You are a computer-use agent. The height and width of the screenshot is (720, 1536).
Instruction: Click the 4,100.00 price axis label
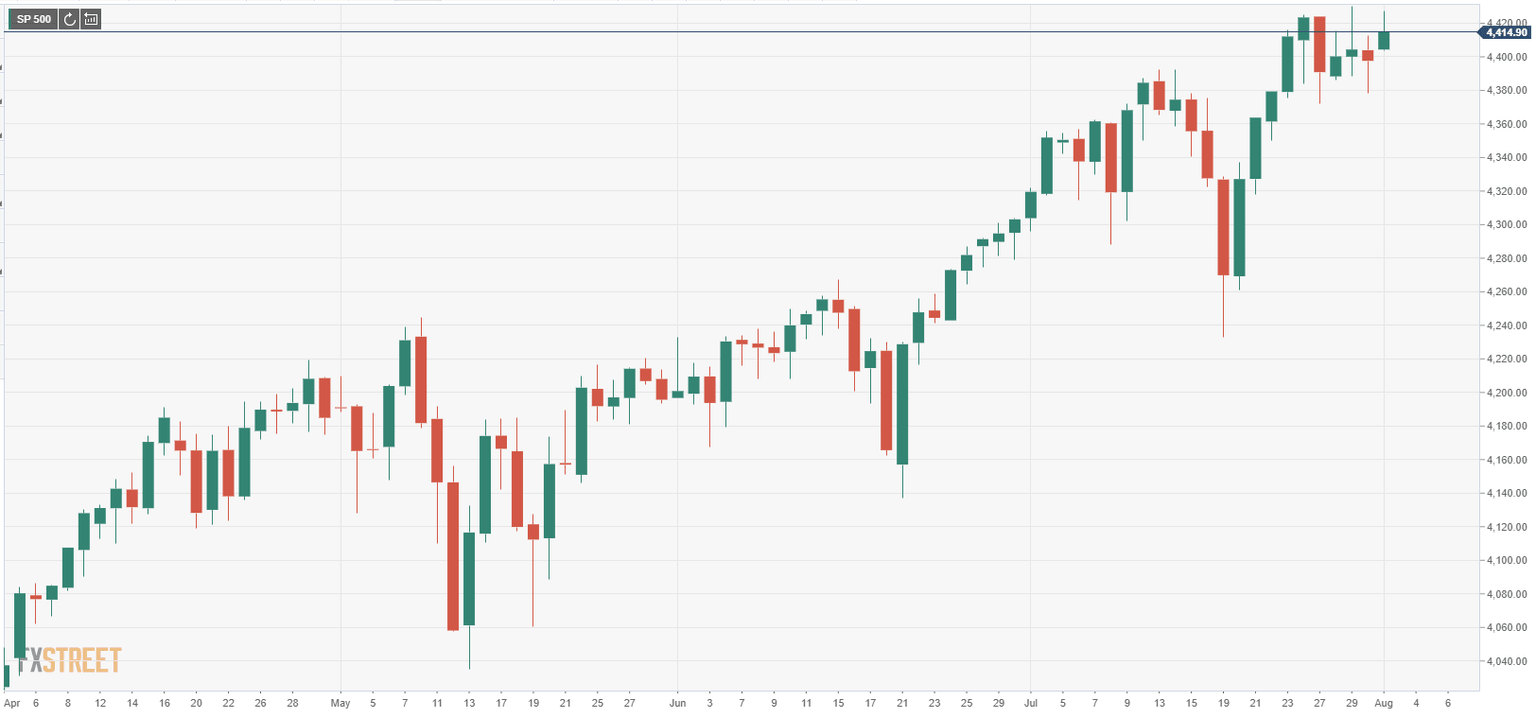coord(1505,561)
